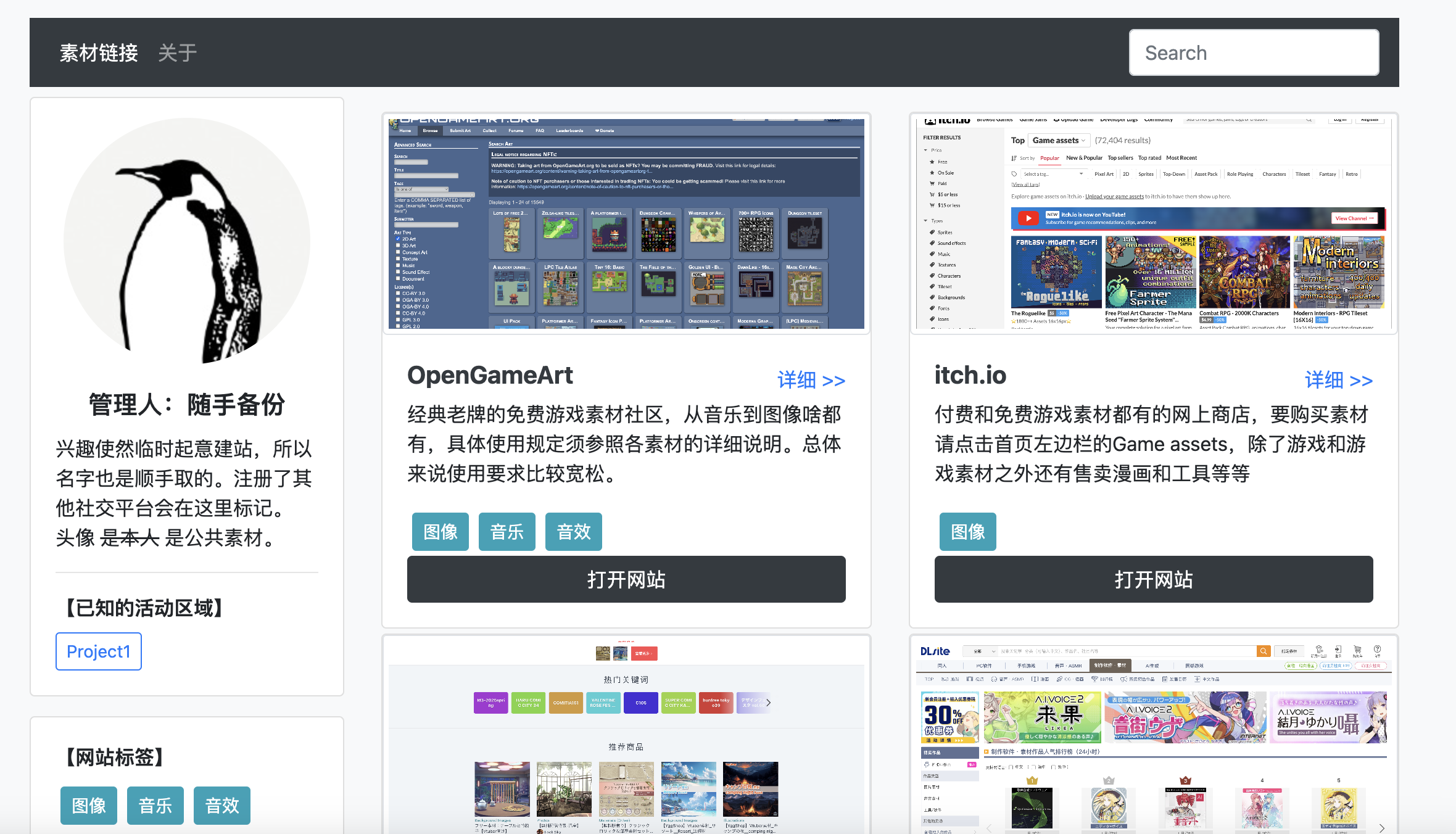The height and width of the screenshot is (834, 1456).
Task: Click the 音效 tag on the OpenGameArt card
Action: pyautogui.click(x=574, y=532)
